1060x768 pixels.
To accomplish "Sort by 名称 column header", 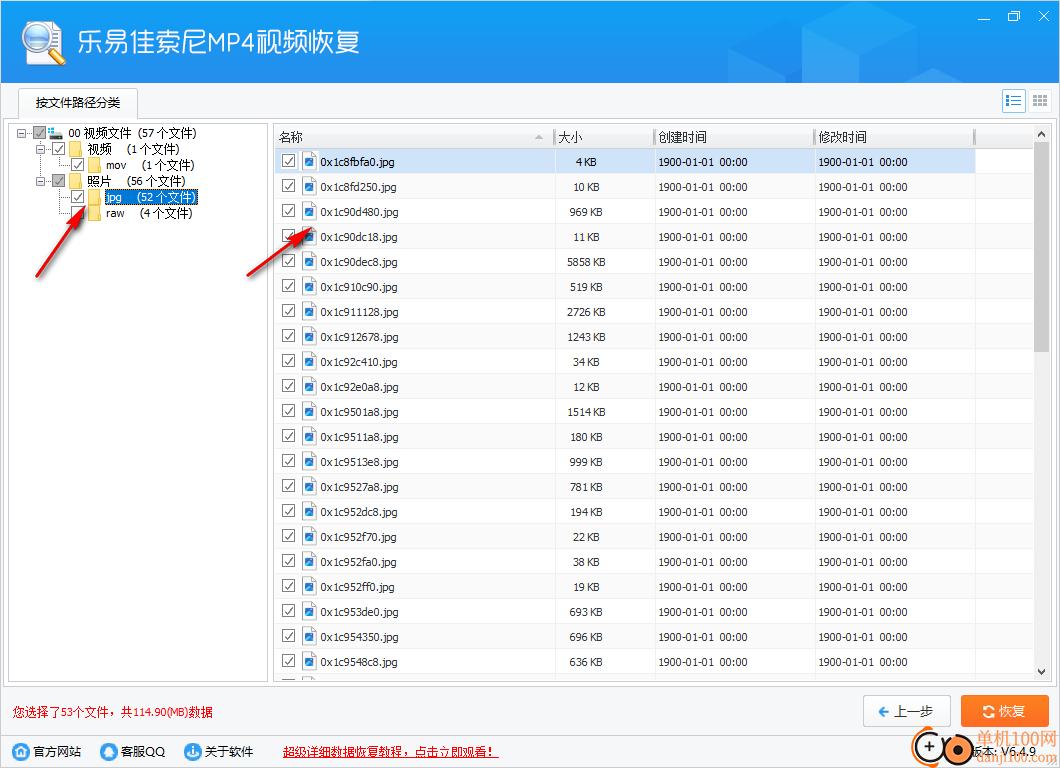I will point(414,137).
